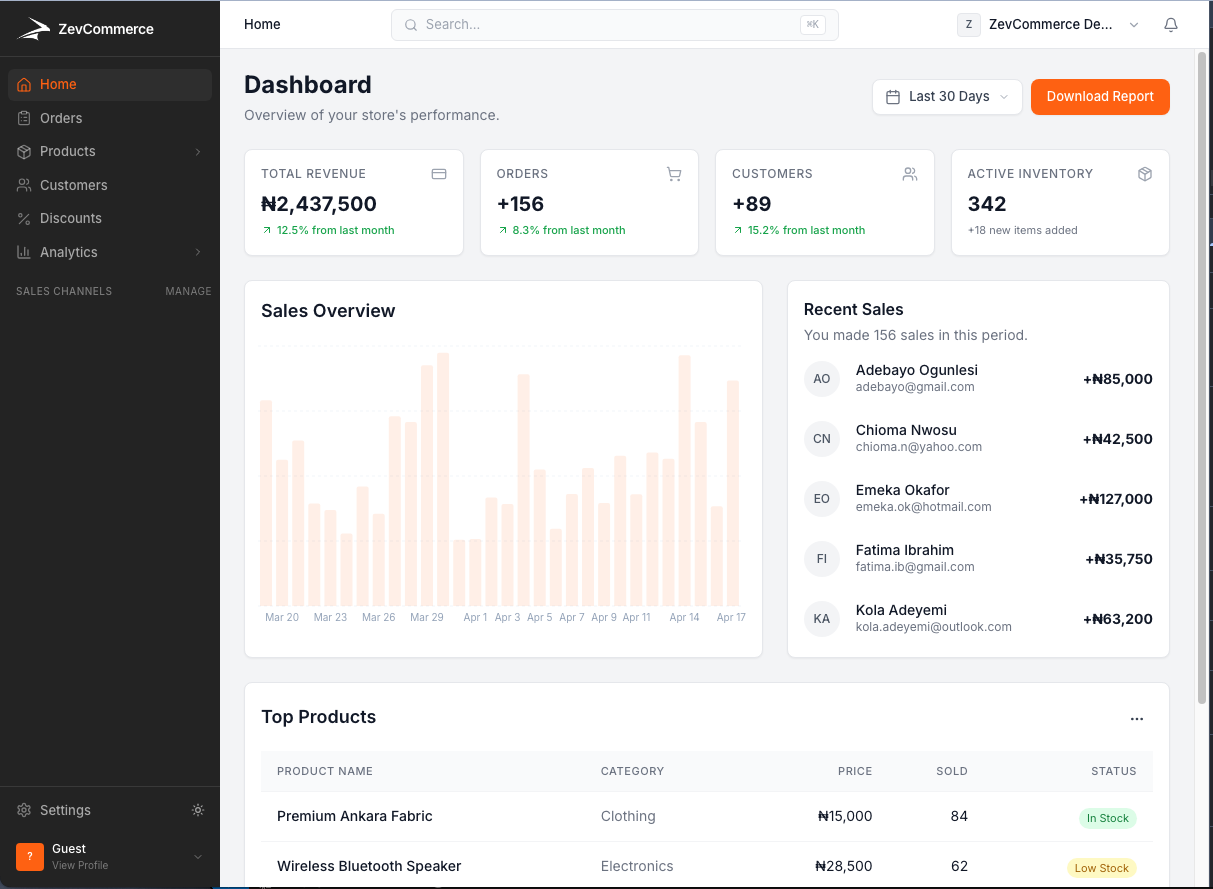Select Premium Ankara Fabric product row

tap(707, 817)
